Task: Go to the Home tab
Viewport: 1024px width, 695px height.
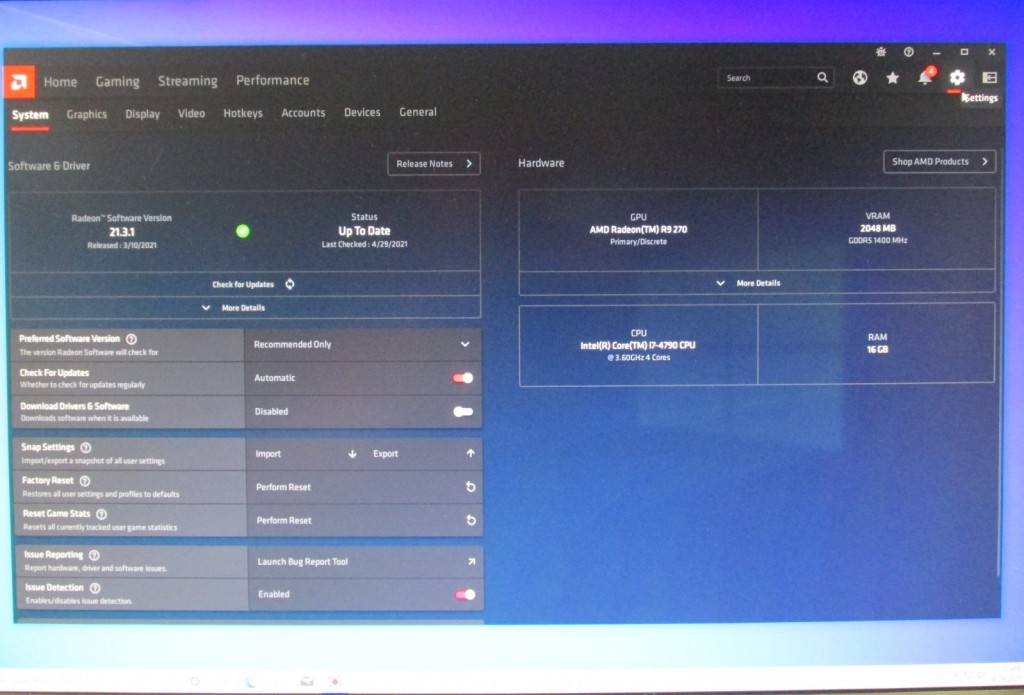Action: click(x=60, y=82)
